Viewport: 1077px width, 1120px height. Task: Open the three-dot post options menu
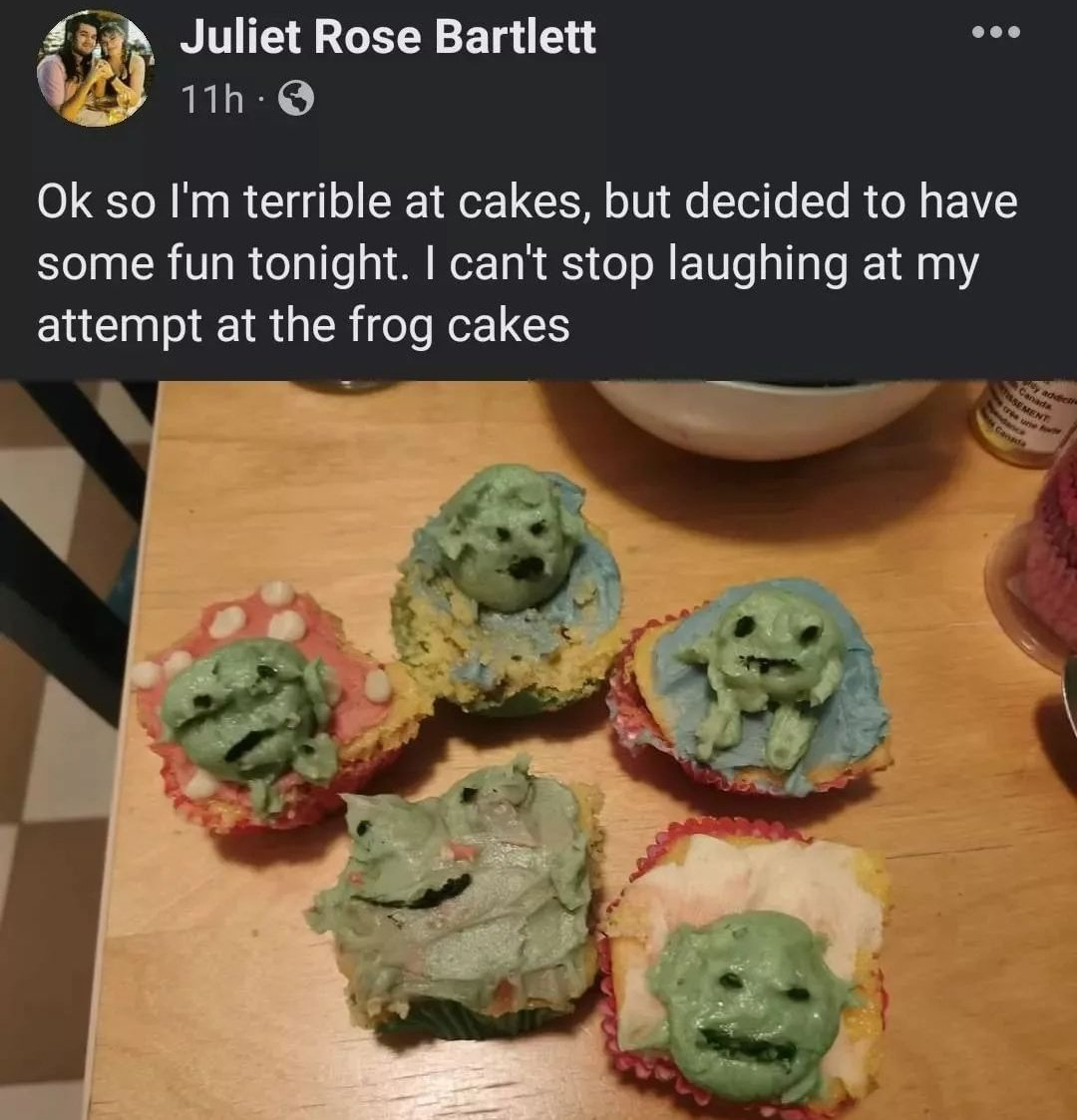pyautogui.click(x=997, y=33)
